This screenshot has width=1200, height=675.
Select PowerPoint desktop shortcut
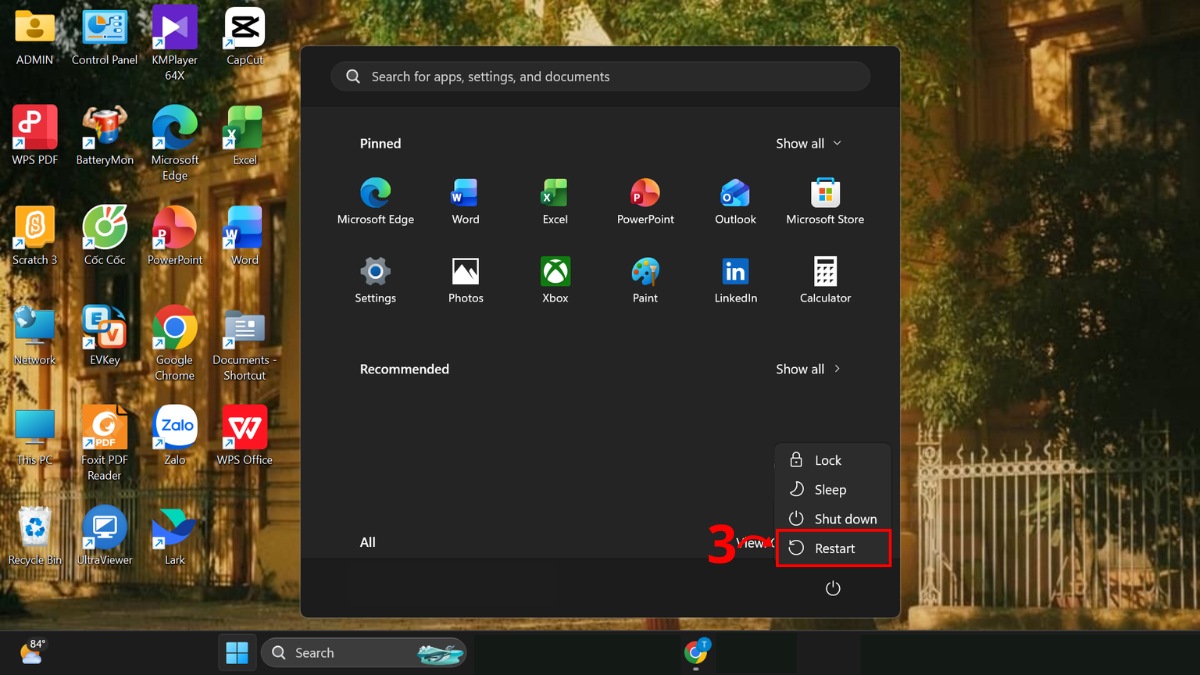tap(175, 236)
